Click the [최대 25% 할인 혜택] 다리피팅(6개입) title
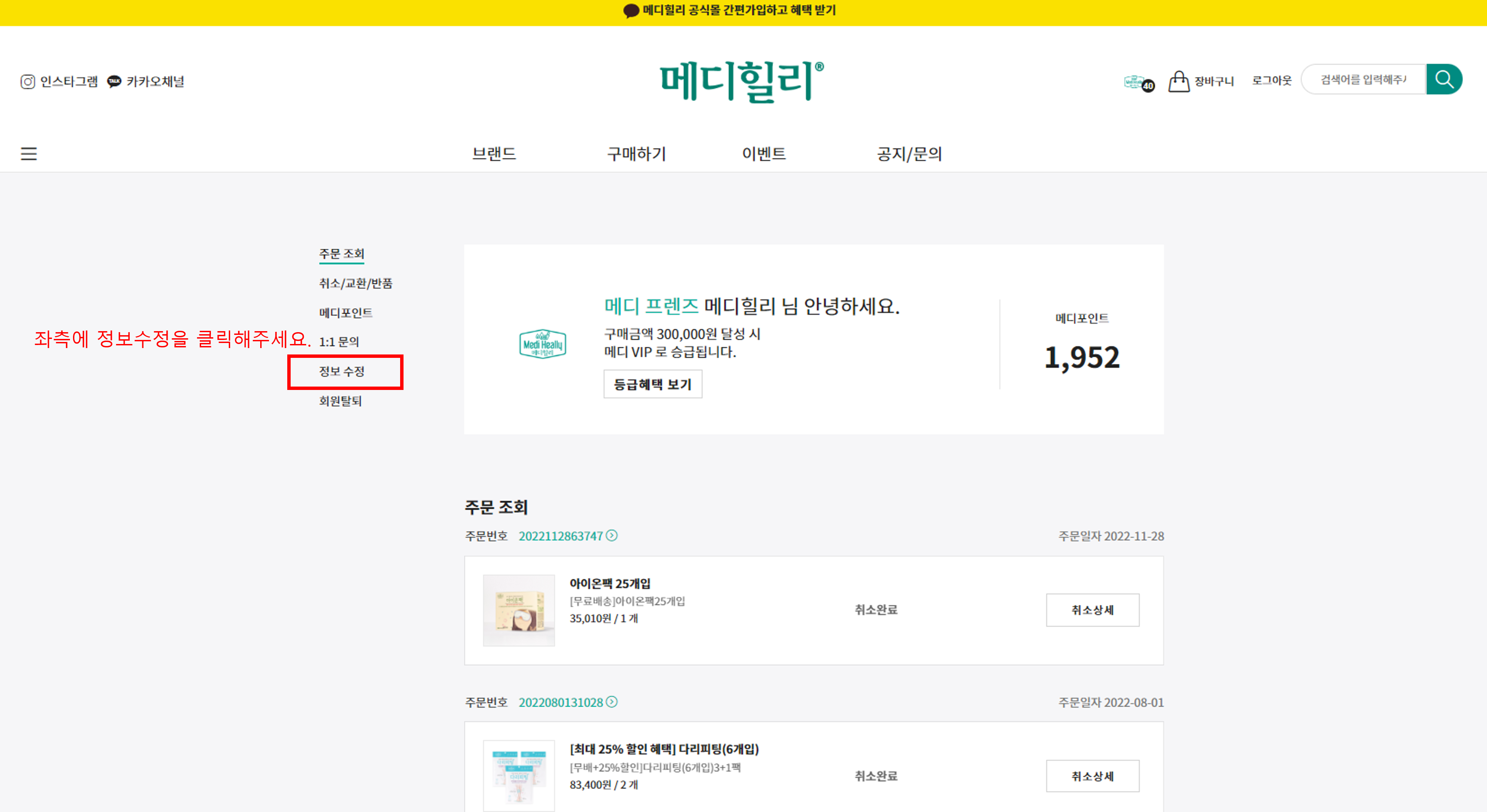Screen dimensions: 1487x812 pos(664,749)
